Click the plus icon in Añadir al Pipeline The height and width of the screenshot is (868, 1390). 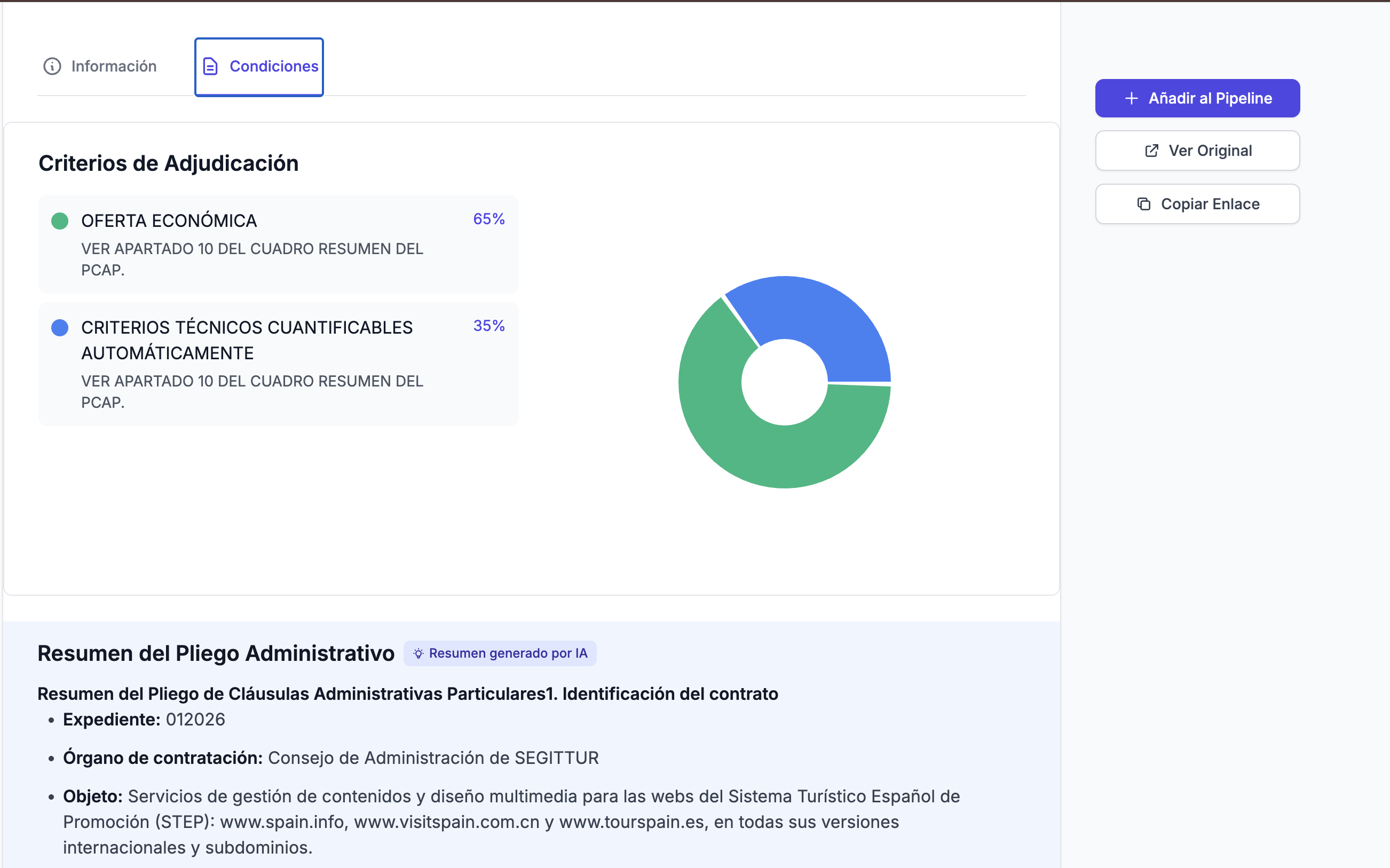point(1131,98)
